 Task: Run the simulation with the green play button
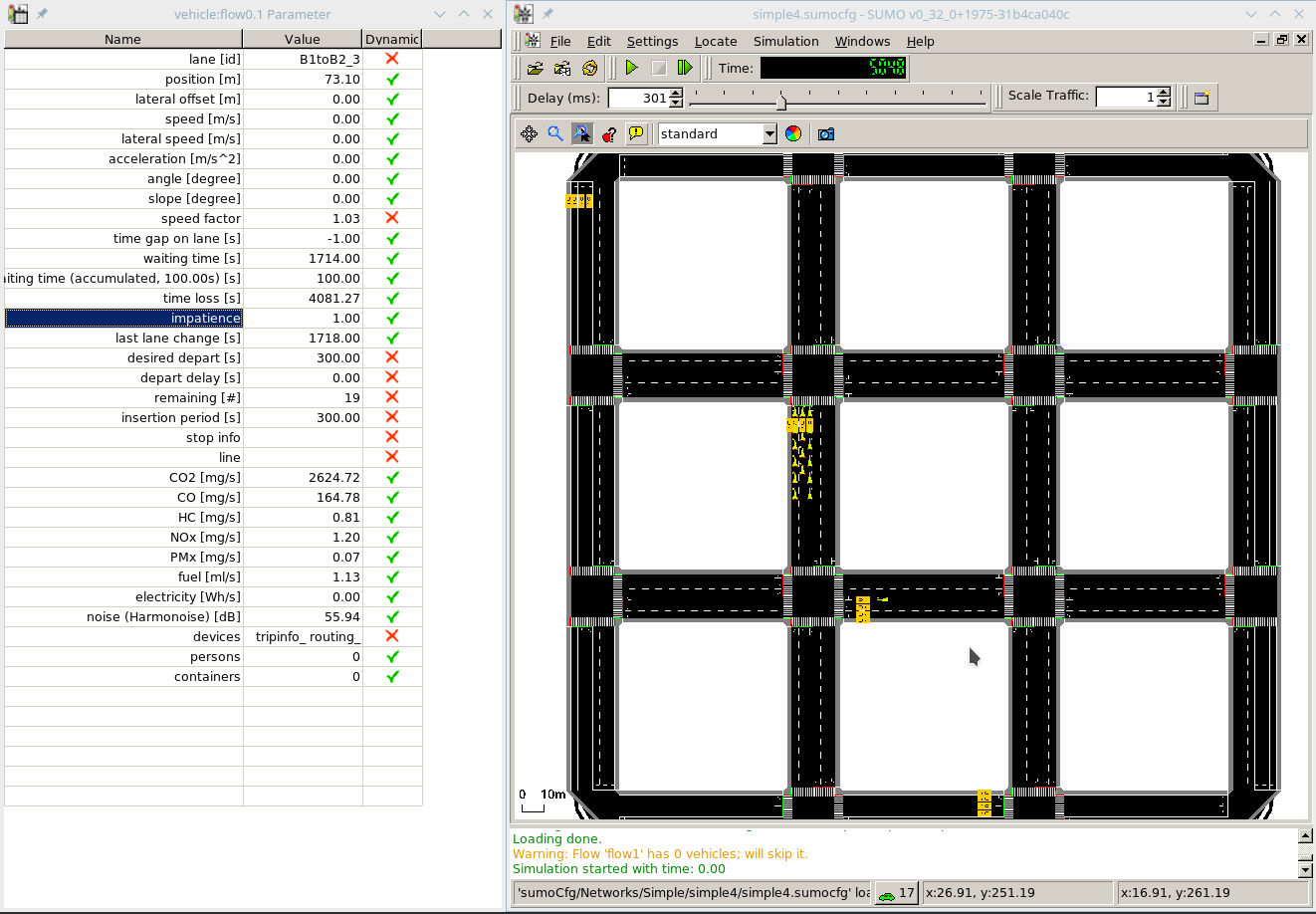point(631,68)
